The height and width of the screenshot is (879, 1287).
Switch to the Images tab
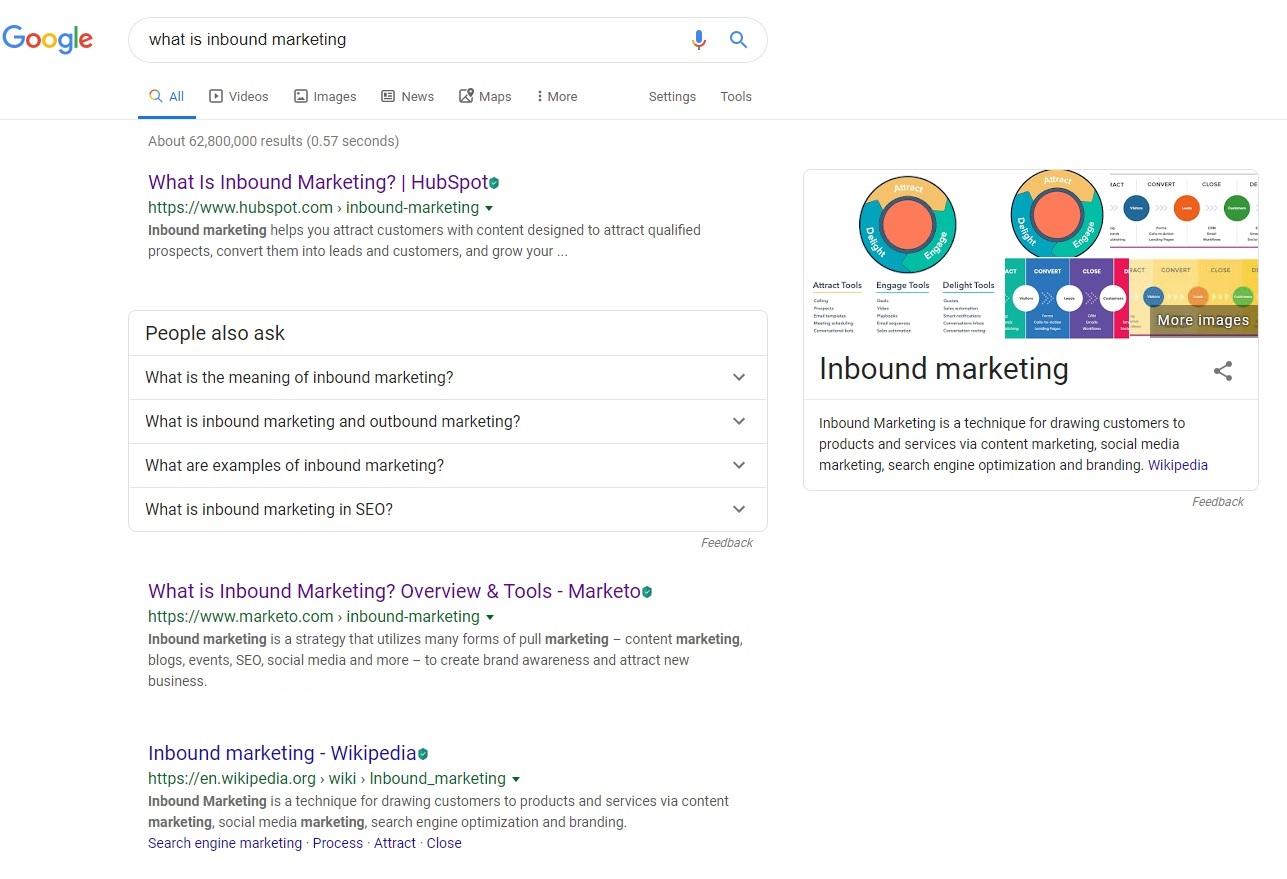[x=325, y=97]
